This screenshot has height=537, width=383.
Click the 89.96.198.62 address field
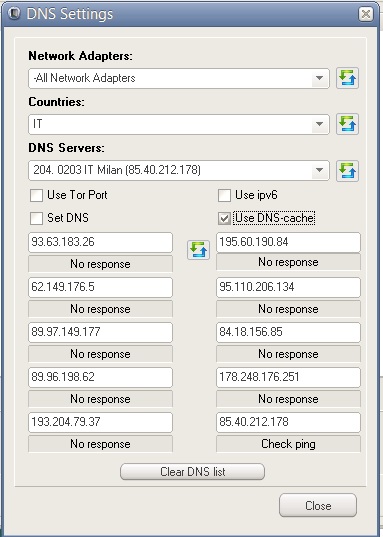click(100, 377)
